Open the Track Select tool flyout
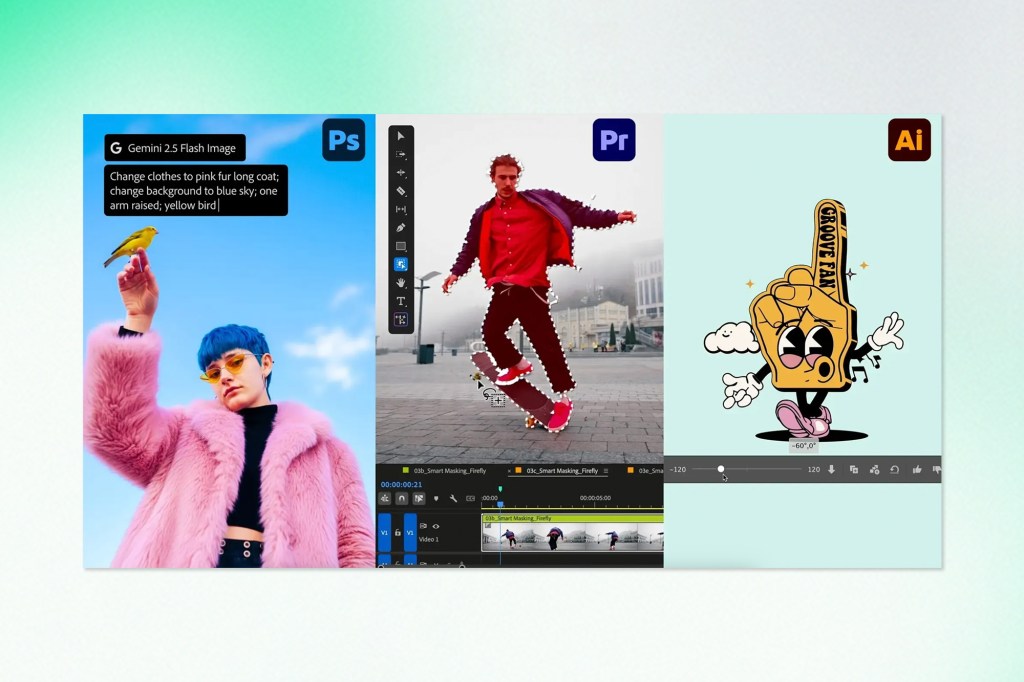 click(403, 155)
